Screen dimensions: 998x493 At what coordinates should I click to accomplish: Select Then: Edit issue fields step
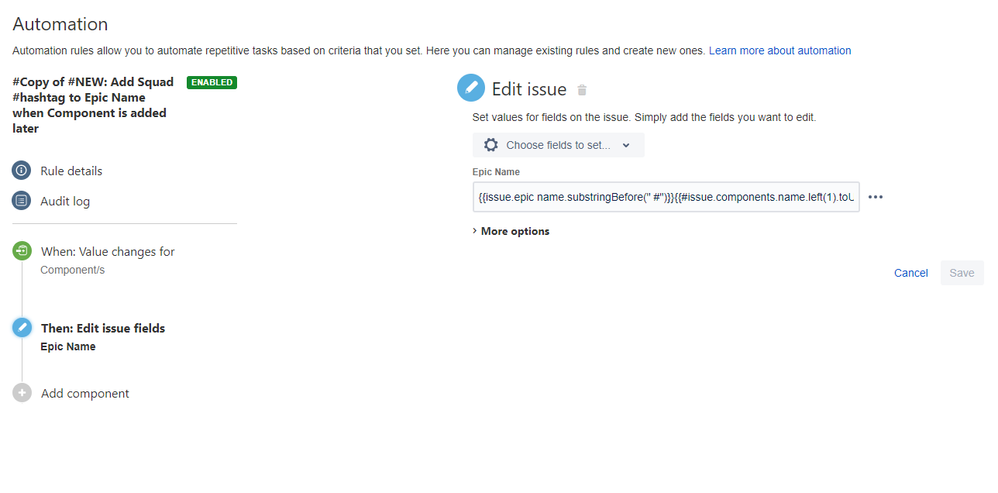click(103, 328)
